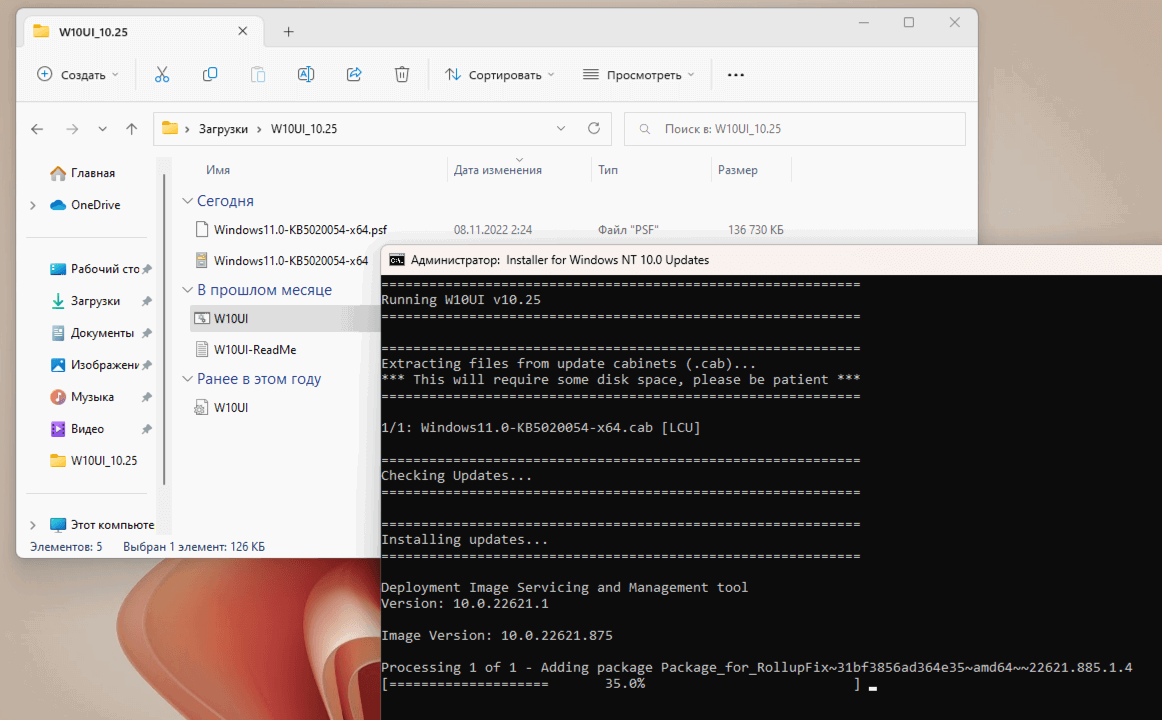
Task: Open Главная in sidebar
Action: pos(83,173)
